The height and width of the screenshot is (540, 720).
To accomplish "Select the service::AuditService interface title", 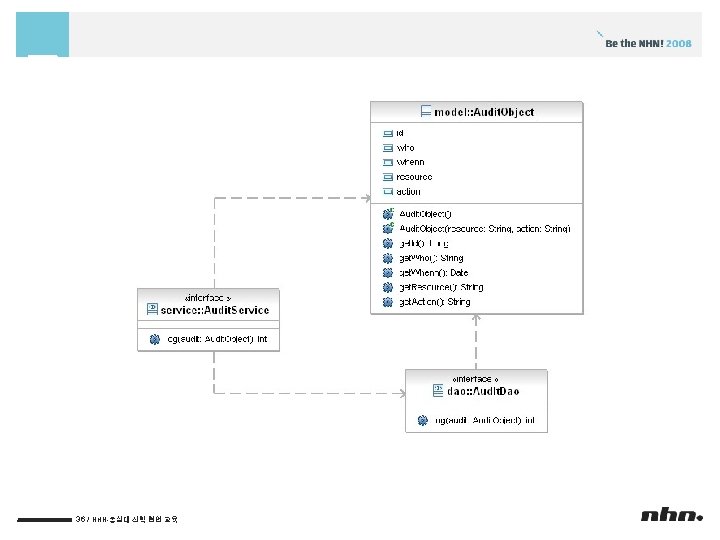I will coord(214,310).
